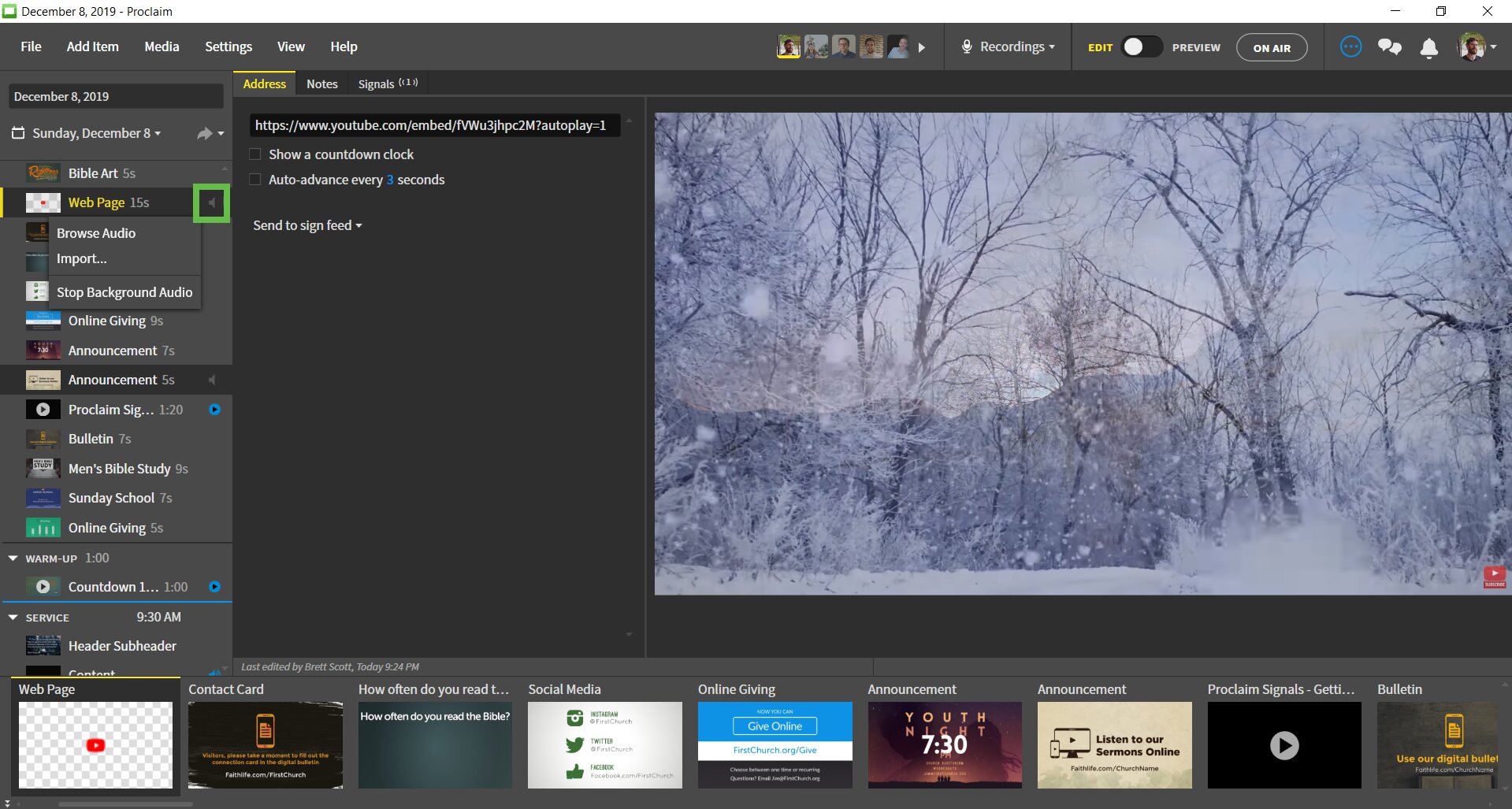The image size is (1512, 809).
Task: Open the Help menu
Action: 344,46
